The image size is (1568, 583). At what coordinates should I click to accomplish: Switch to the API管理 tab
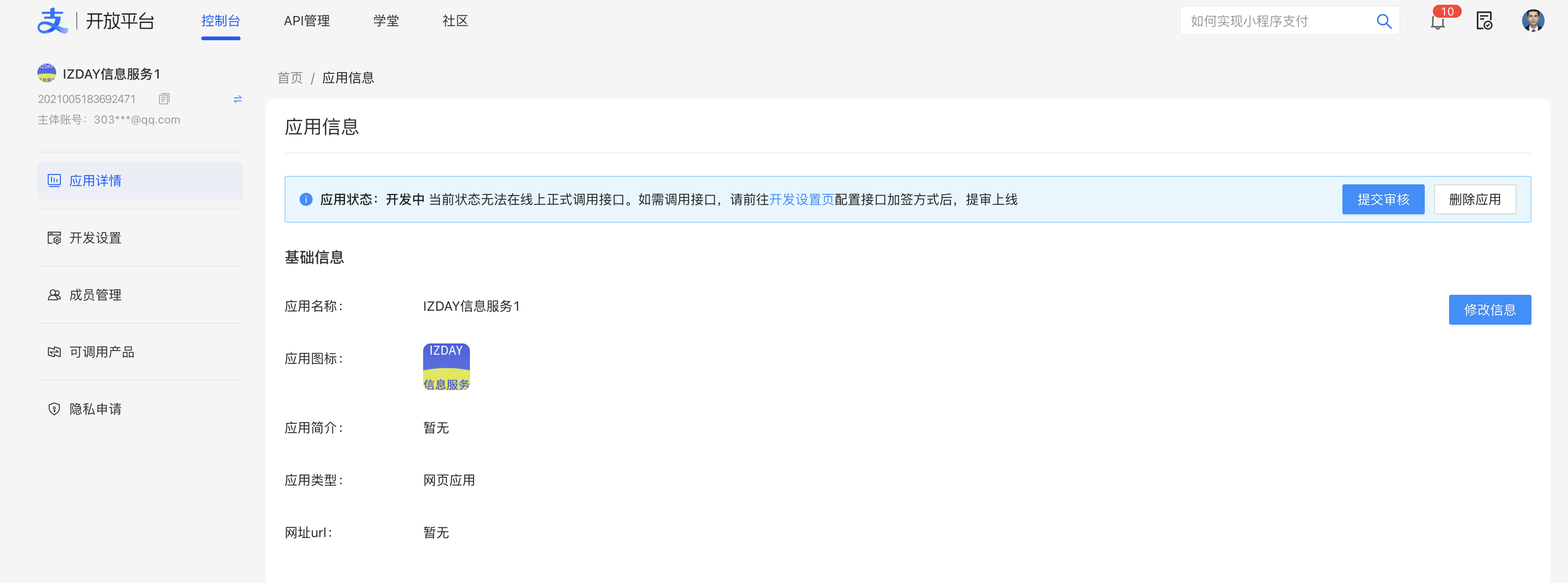[307, 22]
